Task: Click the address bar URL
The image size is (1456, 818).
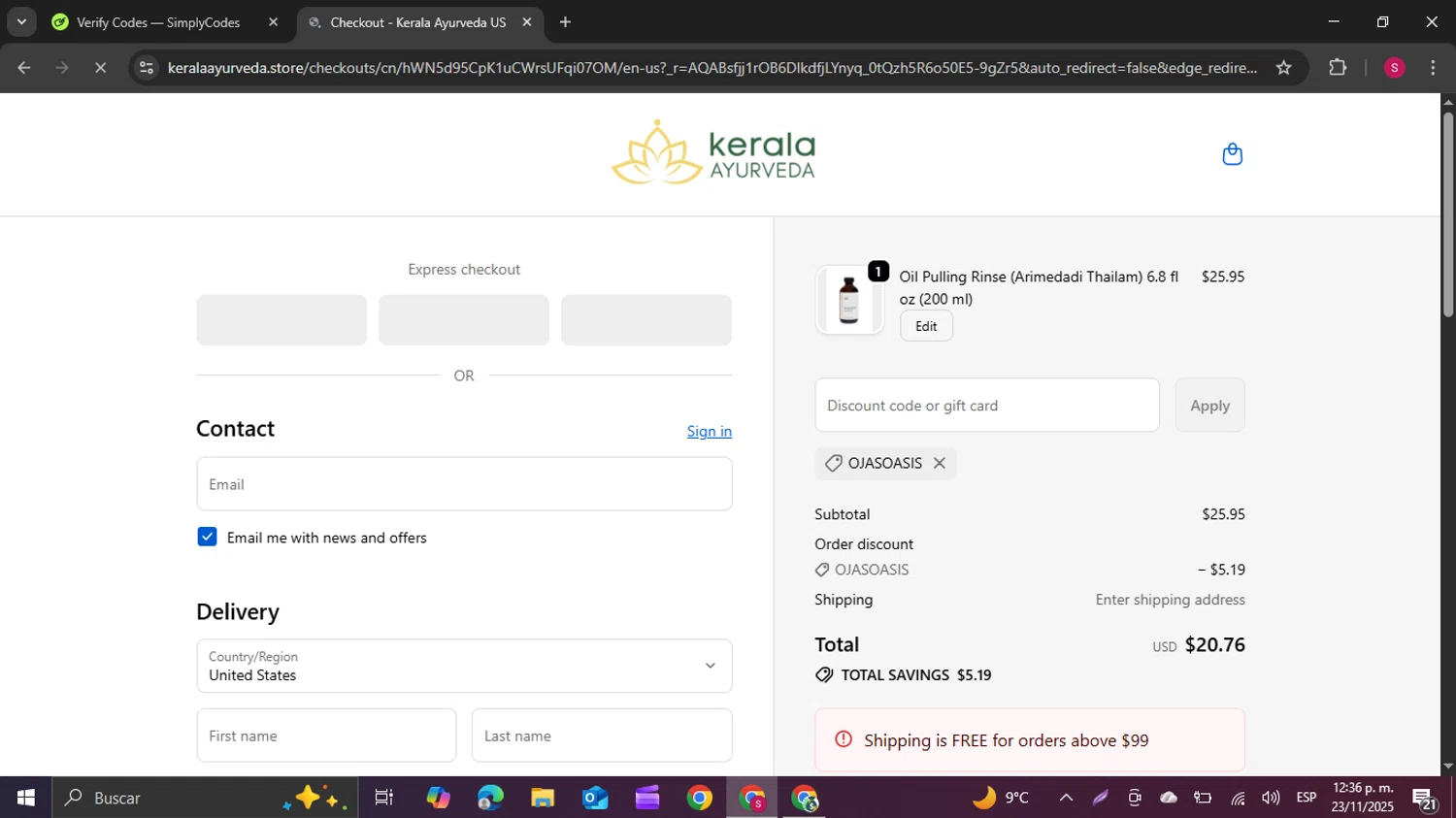Action: point(711,68)
